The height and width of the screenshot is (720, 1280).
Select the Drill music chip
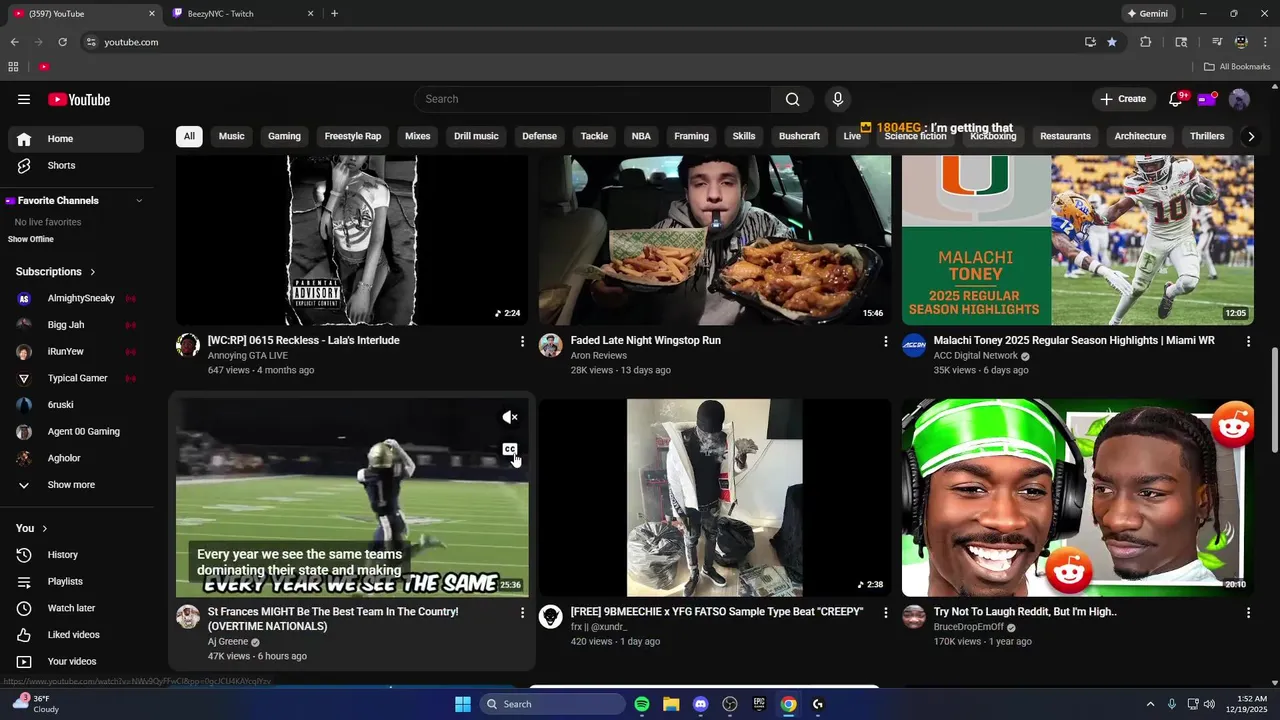(476, 136)
